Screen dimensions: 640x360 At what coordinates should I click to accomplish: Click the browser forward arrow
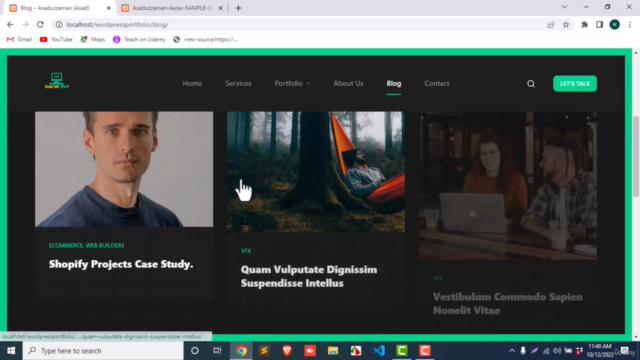[25, 24]
